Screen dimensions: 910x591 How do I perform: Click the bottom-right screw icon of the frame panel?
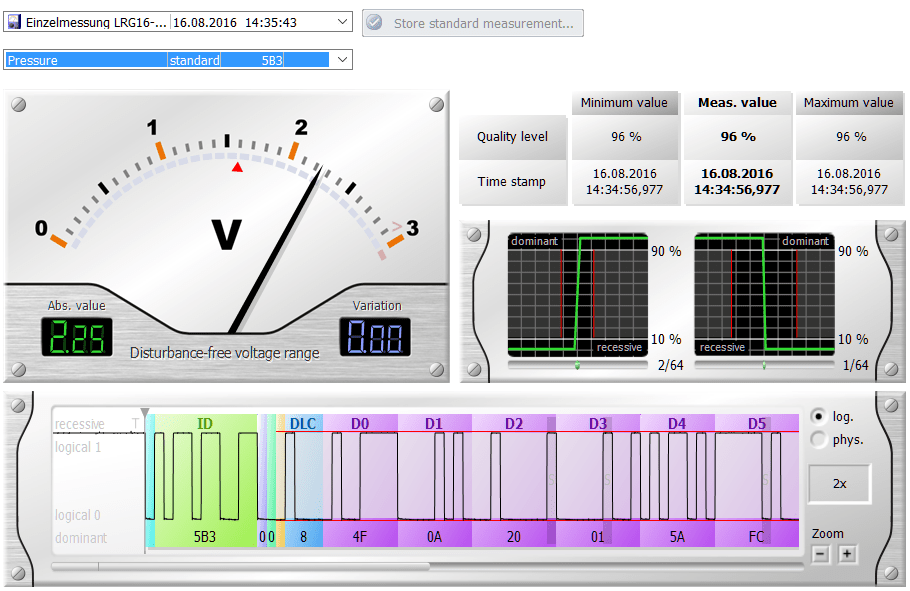tap(890, 573)
